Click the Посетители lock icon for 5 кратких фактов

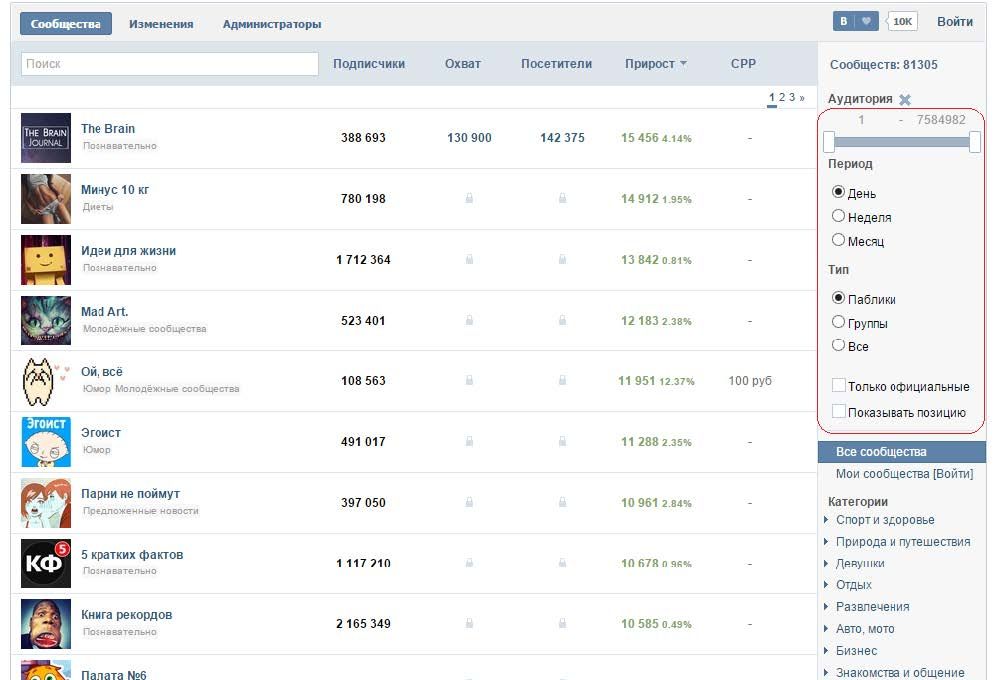562,563
